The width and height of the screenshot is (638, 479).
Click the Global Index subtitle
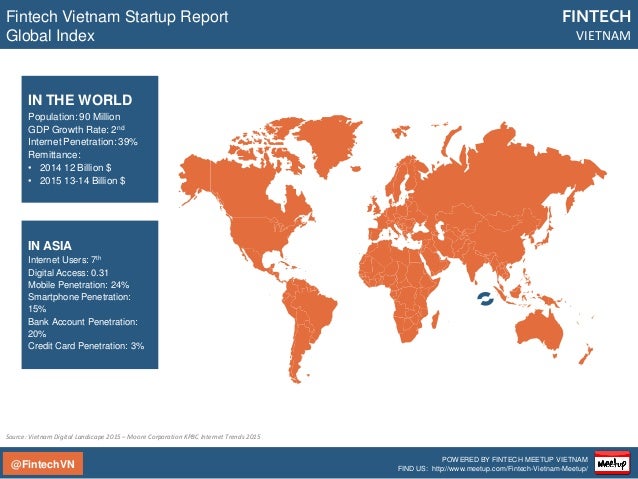(50, 36)
